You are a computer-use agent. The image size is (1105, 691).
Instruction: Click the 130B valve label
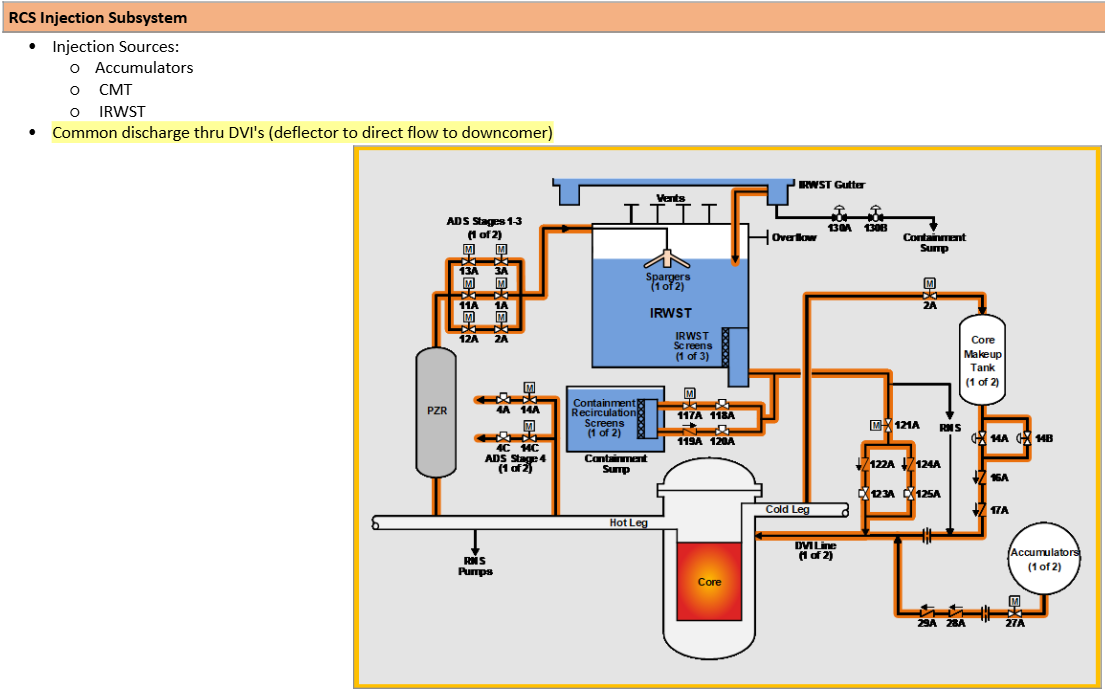(x=875, y=228)
